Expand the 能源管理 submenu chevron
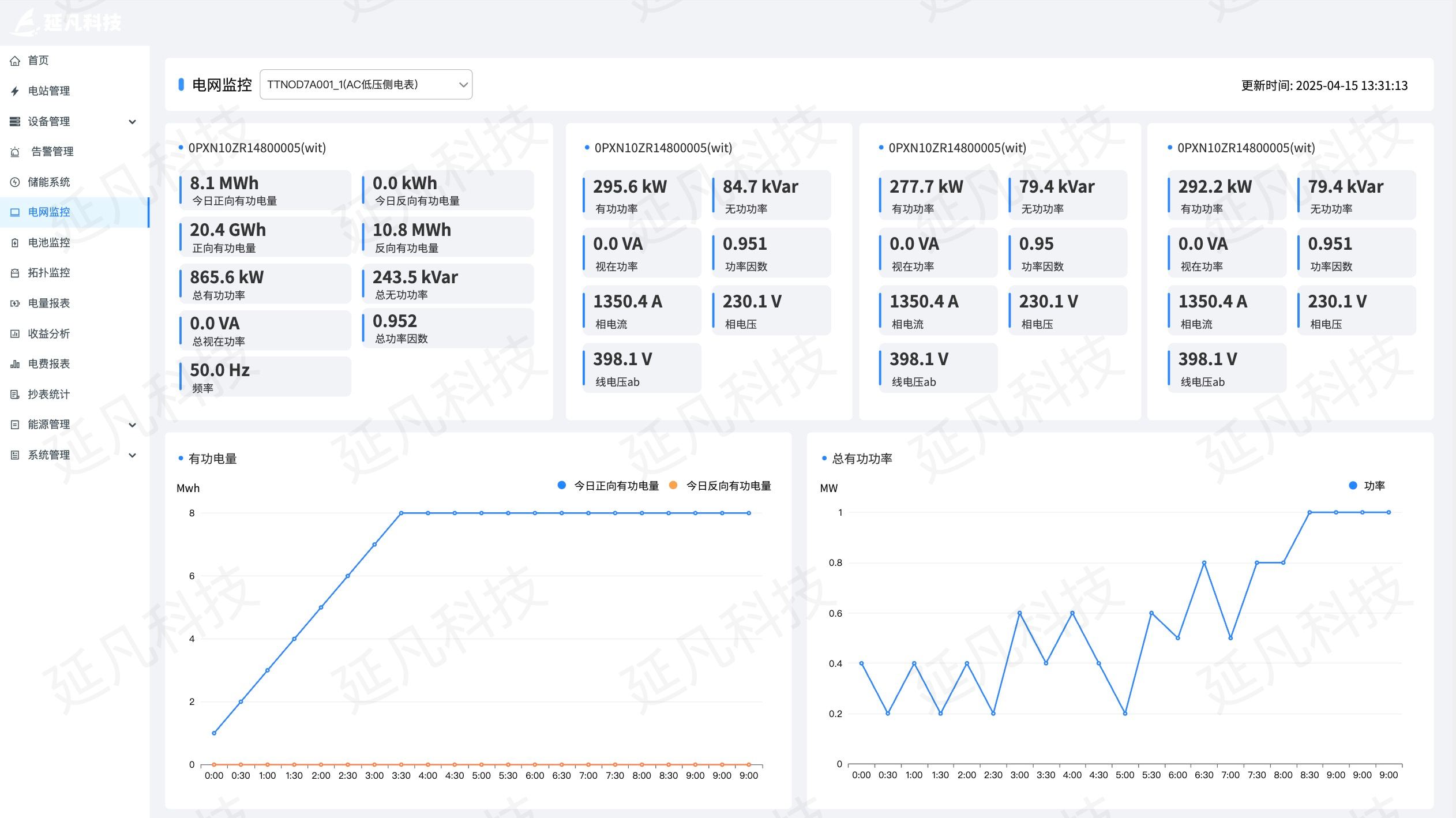Screen dimensions: 1456x818 [x=132, y=425]
